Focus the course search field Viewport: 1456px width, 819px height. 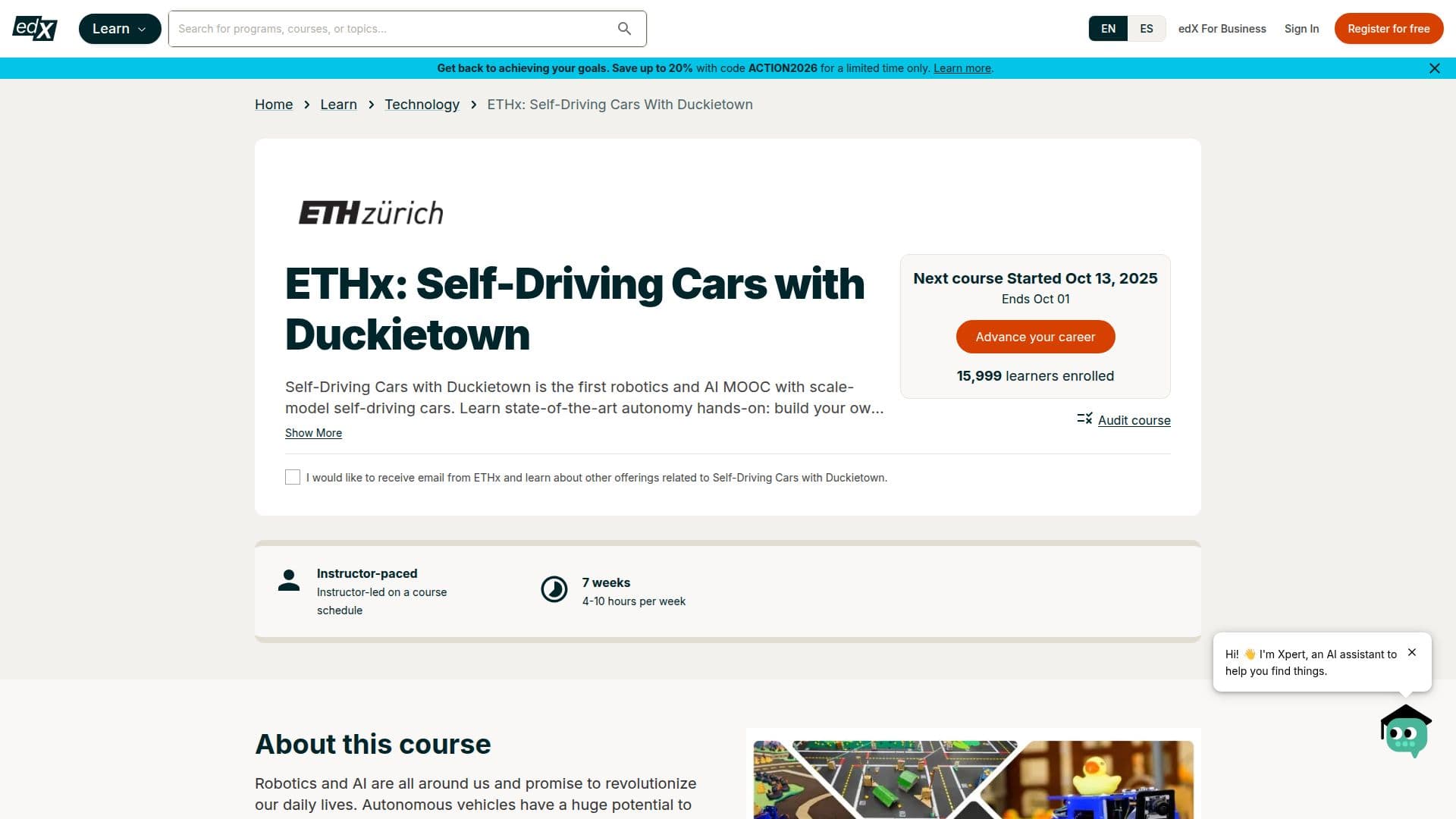[x=407, y=29]
